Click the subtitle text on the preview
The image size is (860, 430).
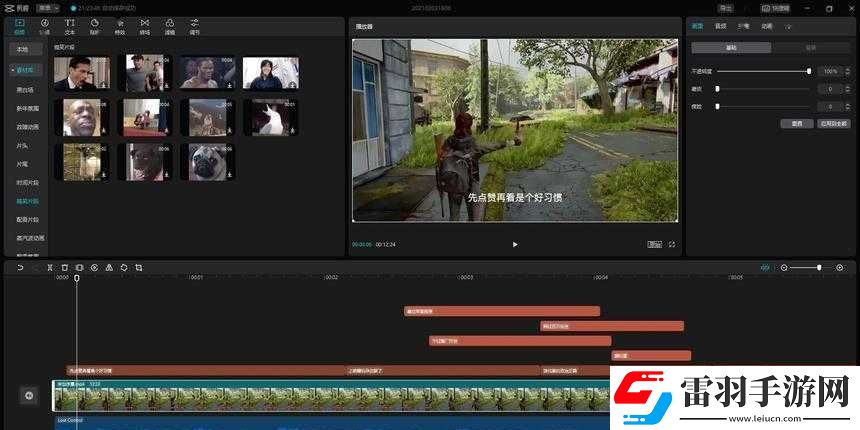coord(514,197)
